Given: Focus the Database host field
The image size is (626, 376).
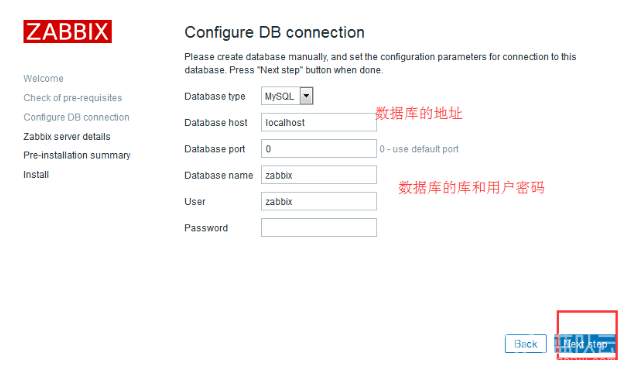Looking at the screenshot, I should [319, 122].
